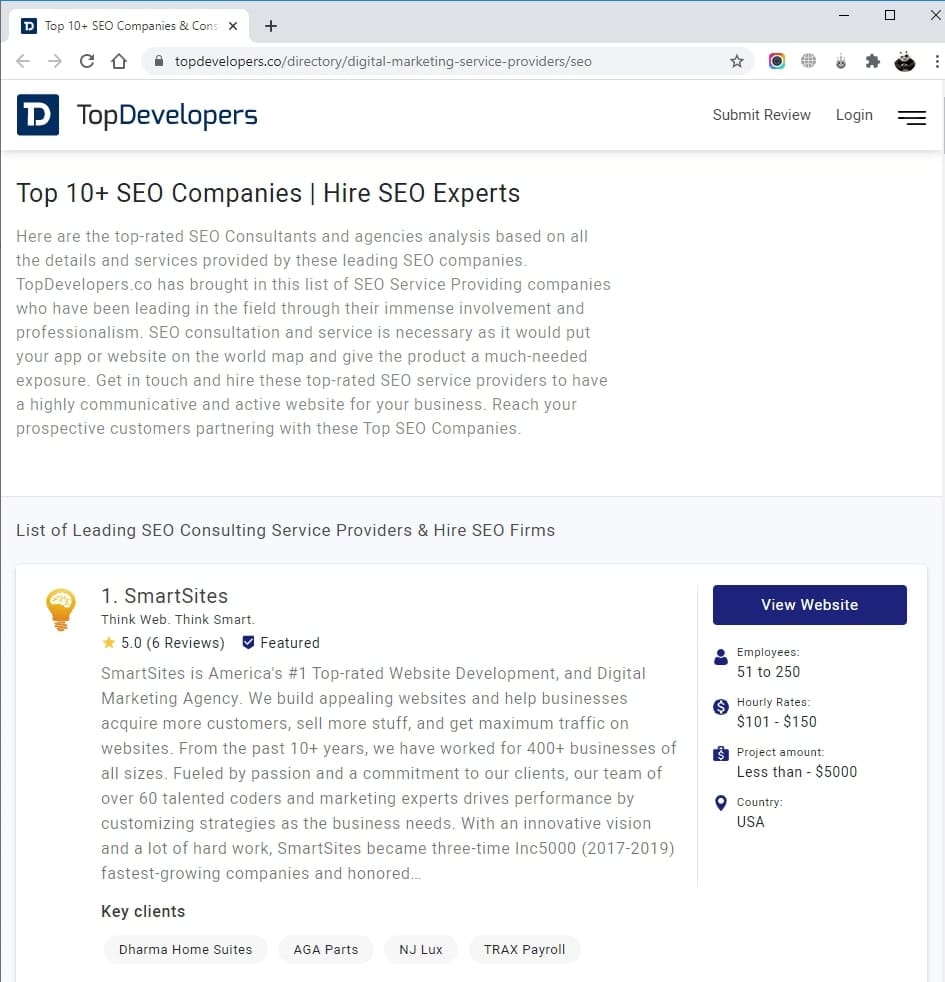
Task: Open the Submit Review page
Action: [762, 115]
